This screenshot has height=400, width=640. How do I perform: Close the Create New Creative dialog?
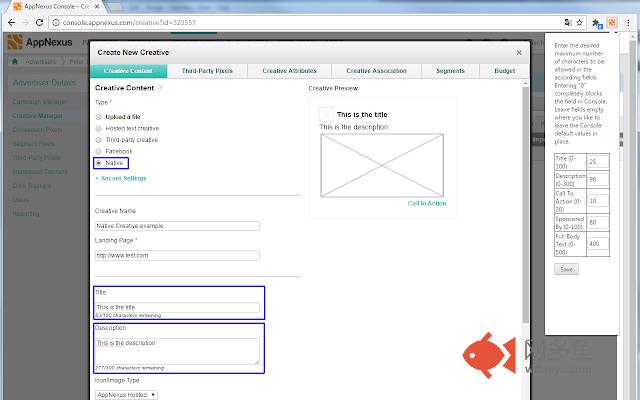point(519,53)
